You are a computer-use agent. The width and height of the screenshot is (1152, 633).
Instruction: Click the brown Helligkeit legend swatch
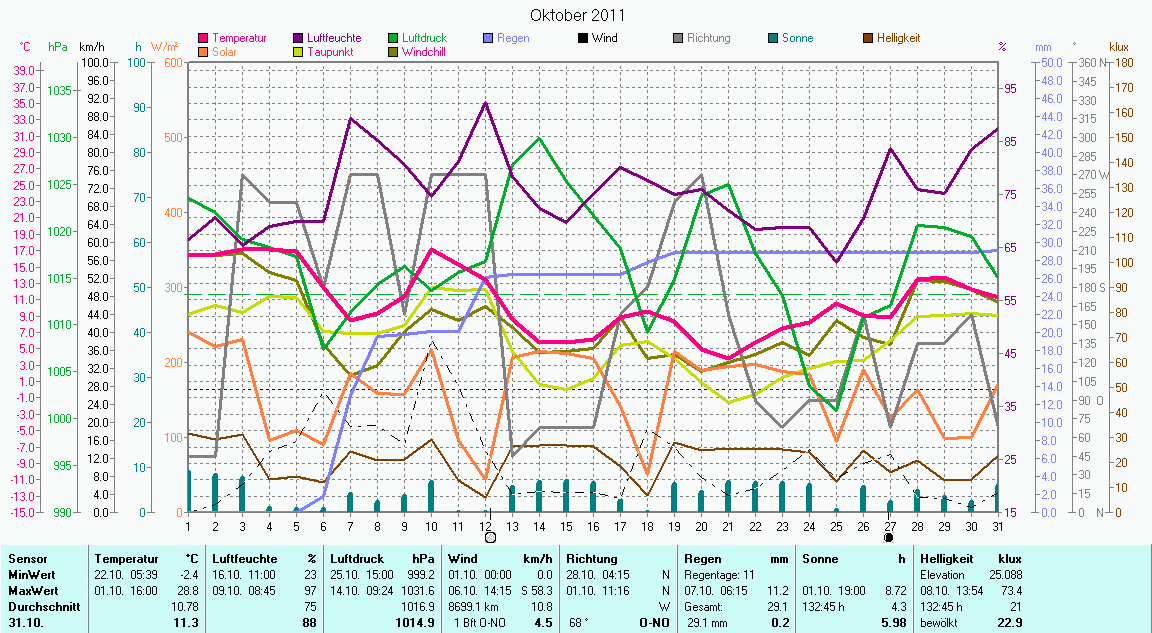[x=869, y=39]
